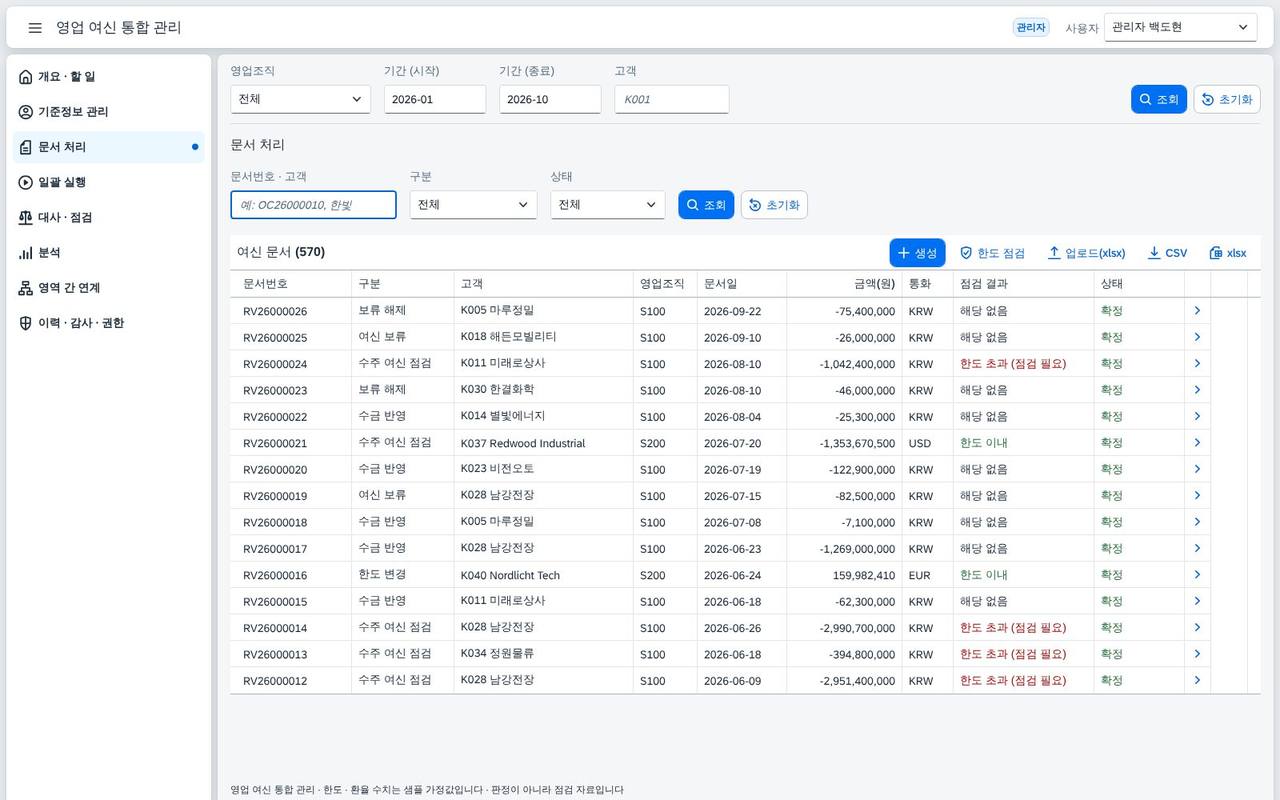Click the 기준정보 관리 person icon
Screen dimensions: 1280x800
(26, 112)
